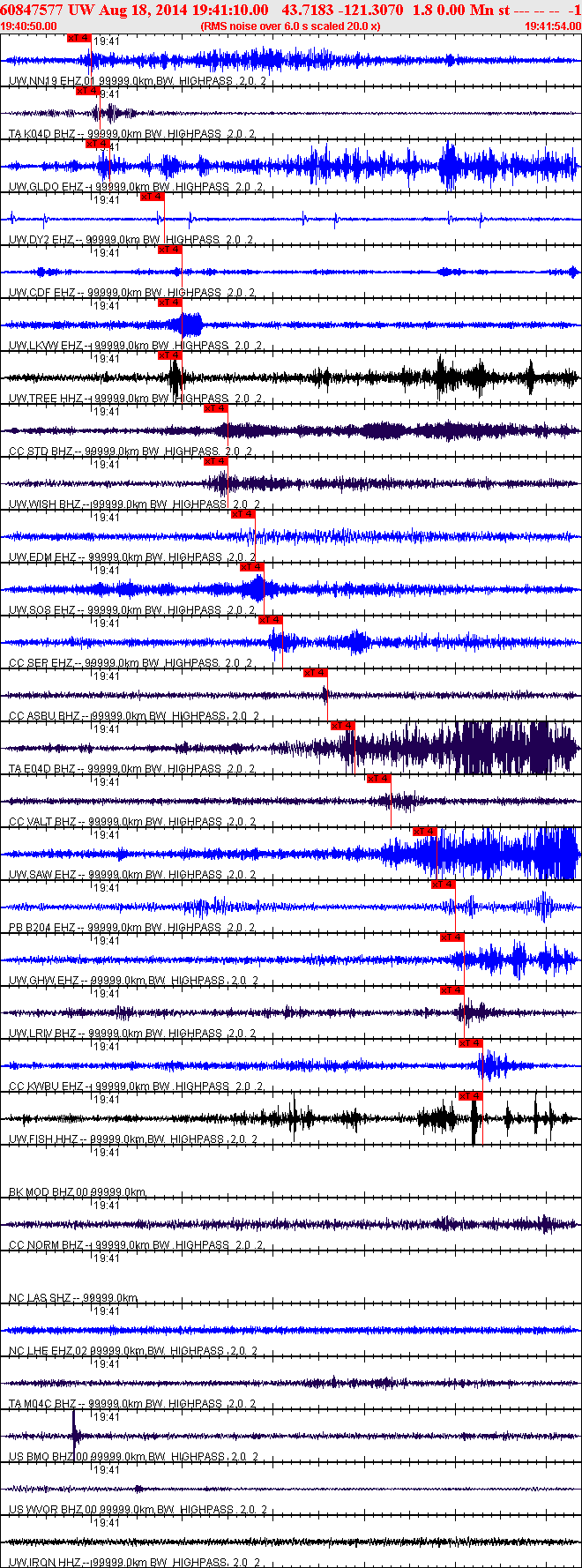Click the event ID 60847577 in header

click(32, 10)
